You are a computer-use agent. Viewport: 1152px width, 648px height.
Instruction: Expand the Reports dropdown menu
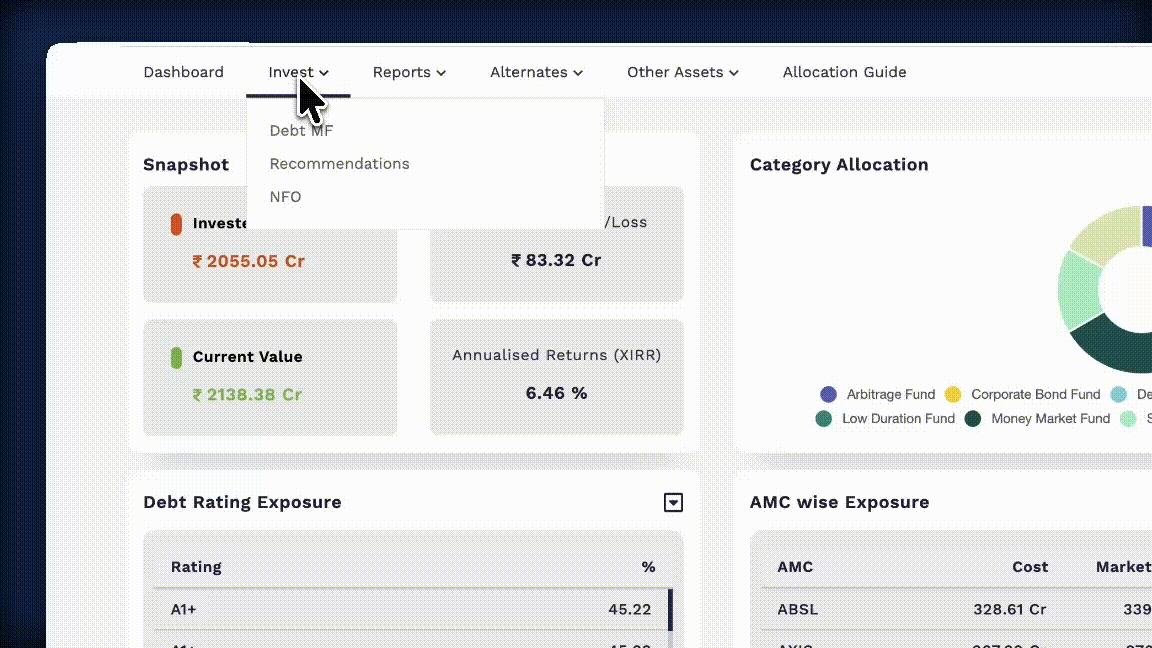pos(409,72)
